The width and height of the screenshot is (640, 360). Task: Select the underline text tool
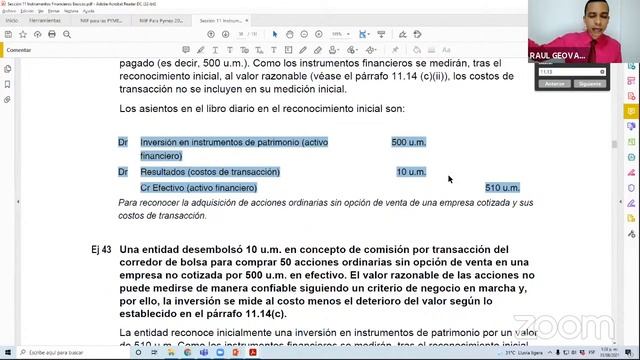215,50
